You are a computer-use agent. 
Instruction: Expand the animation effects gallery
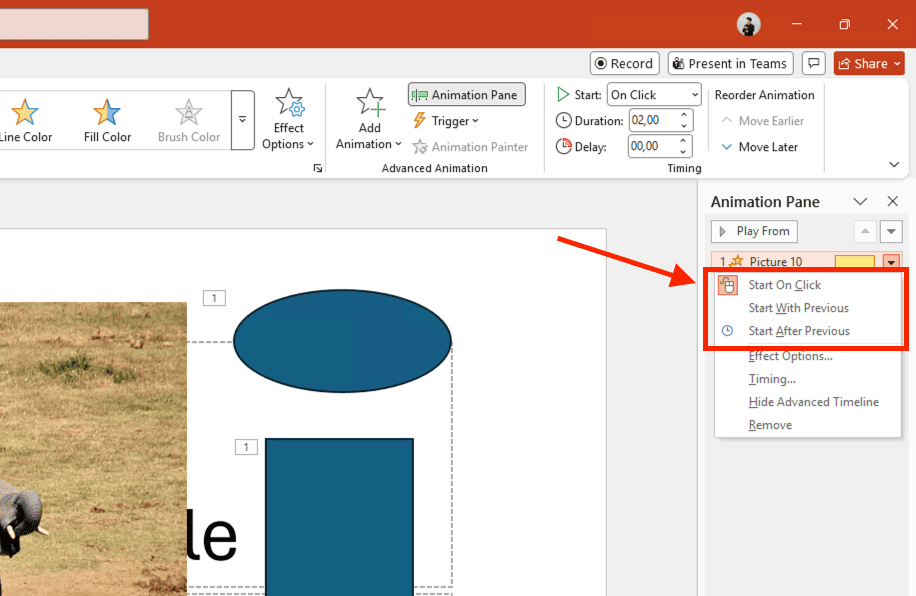point(242,120)
